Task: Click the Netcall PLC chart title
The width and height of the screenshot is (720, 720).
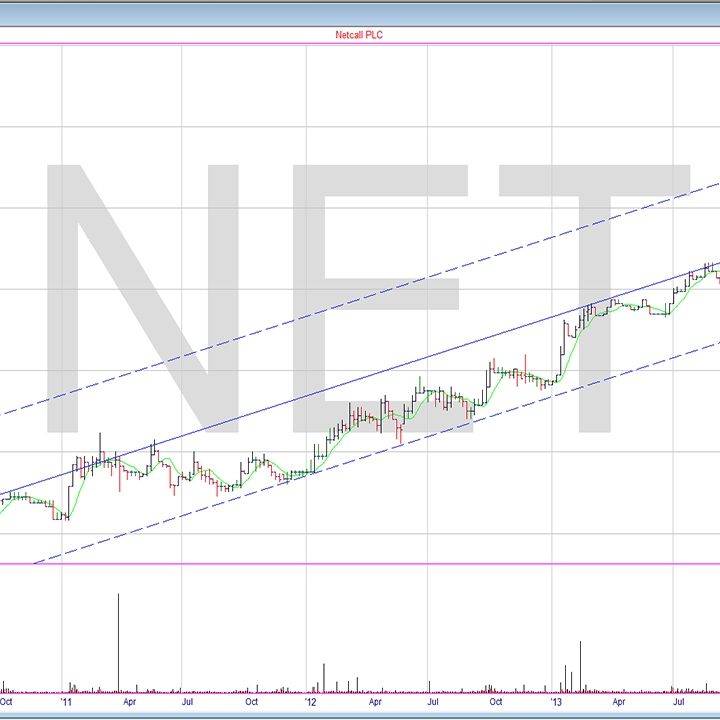Action: (359, 34)
